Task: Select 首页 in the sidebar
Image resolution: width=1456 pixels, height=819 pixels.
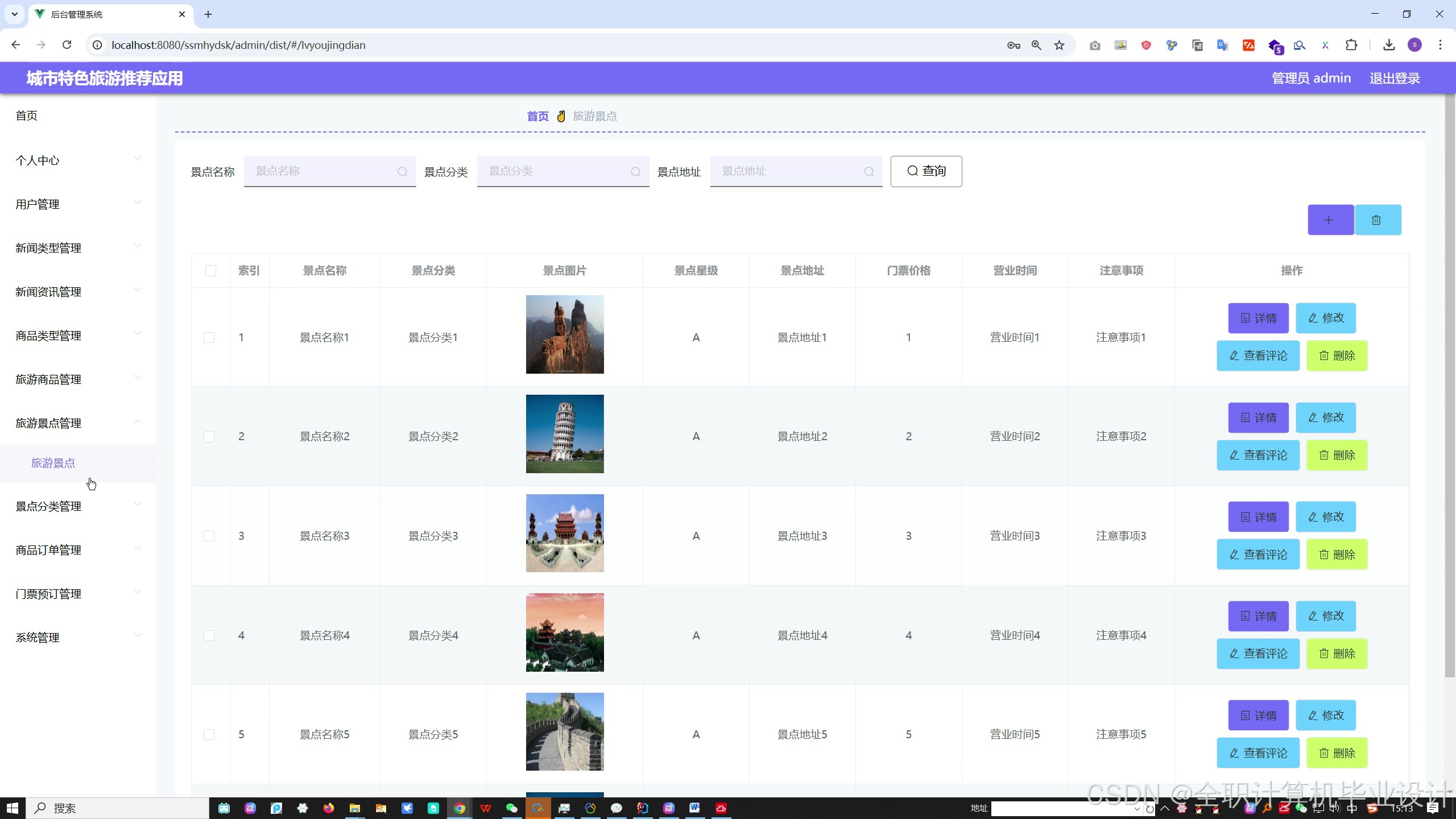Action: [x=27, y=116]
